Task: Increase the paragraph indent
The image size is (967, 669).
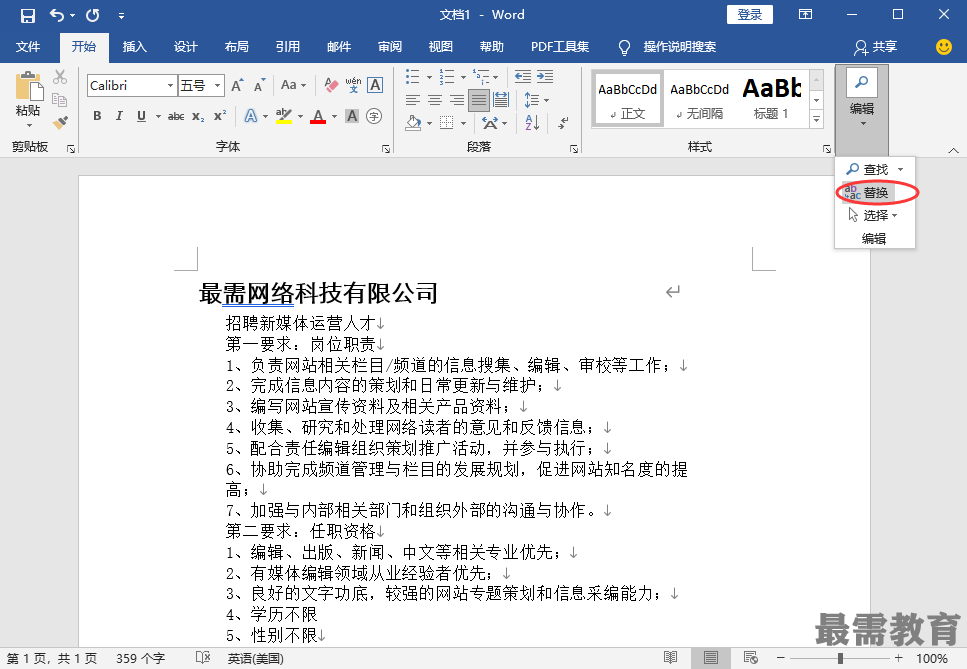Action: click(545, 76)
